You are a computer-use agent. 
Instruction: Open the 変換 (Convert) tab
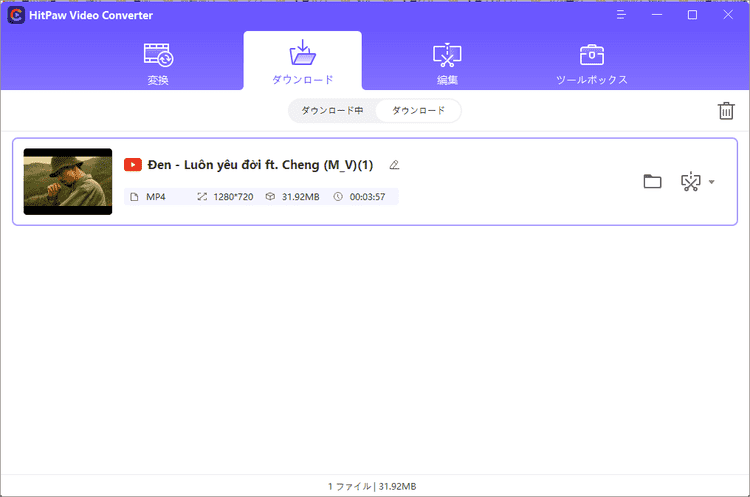[158, 64]
